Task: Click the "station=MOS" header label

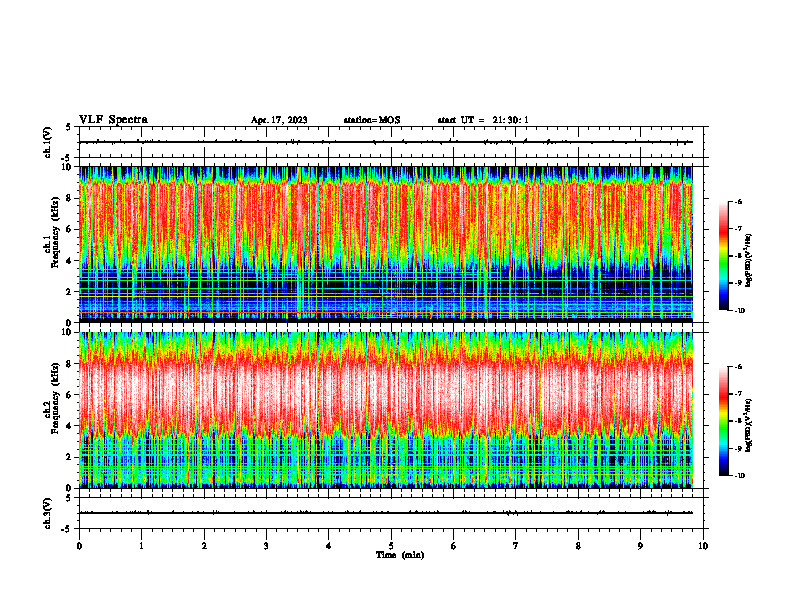Action: coord(372,120)
